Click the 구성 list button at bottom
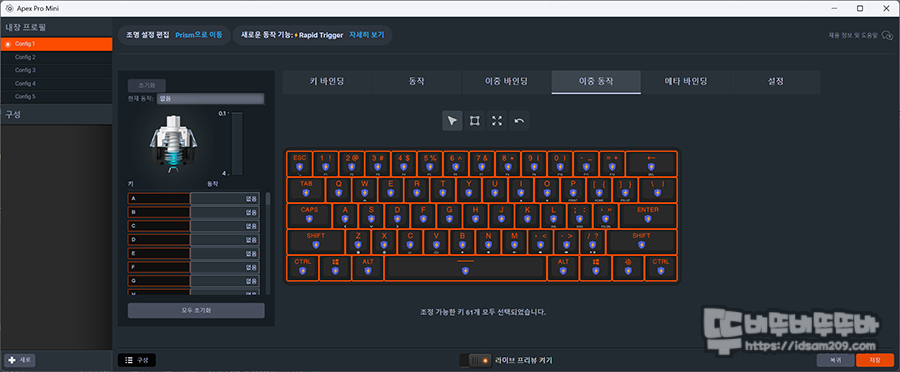This screenshot has width=900, height=372. (137, 360)
